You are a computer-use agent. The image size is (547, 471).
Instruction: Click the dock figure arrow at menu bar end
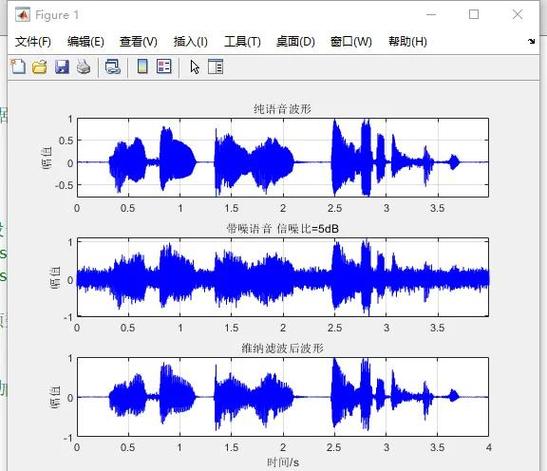(x=531, y=42)
